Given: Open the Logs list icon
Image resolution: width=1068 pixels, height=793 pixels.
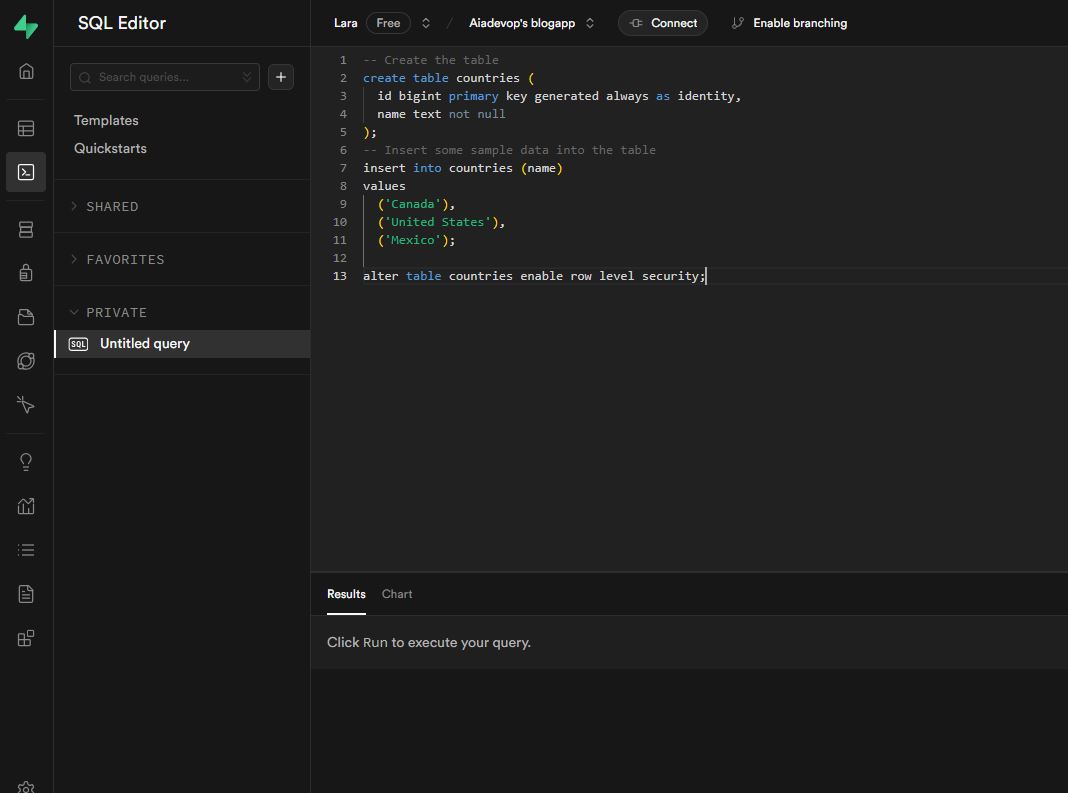Looking at the screenshot, I should point(26,550).
